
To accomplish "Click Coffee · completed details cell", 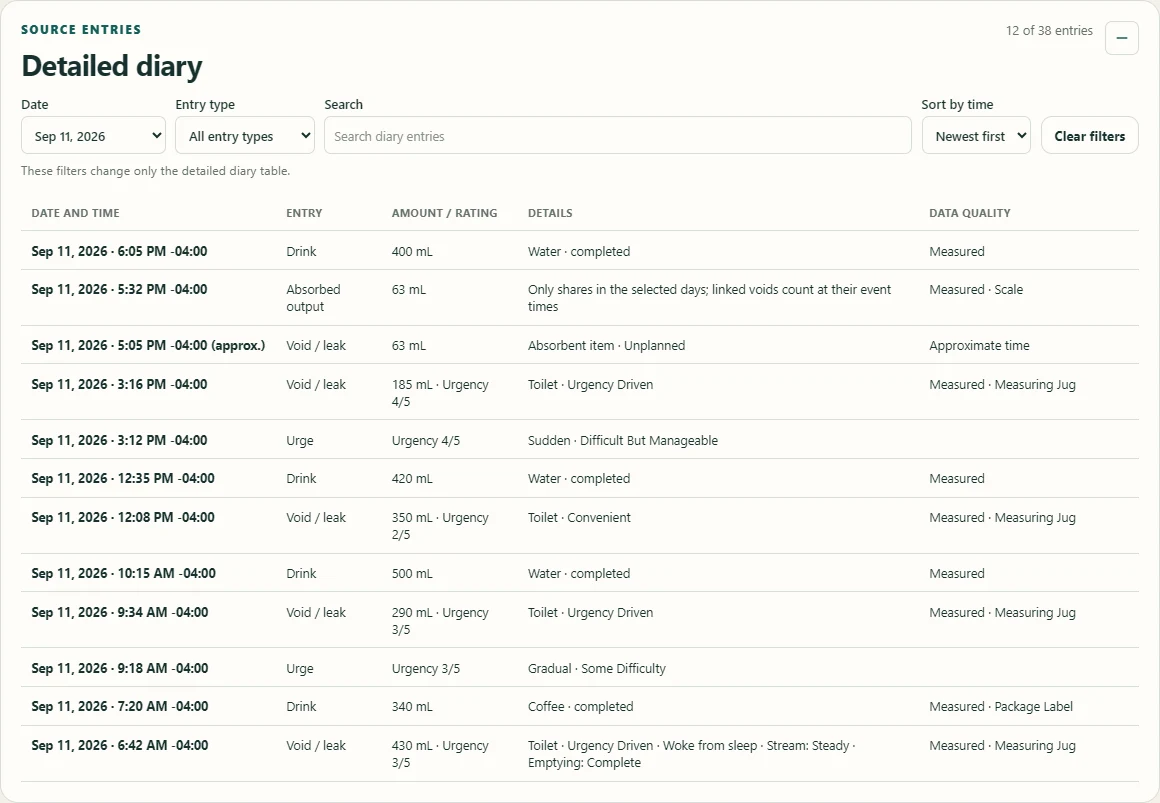I will 581,707.
